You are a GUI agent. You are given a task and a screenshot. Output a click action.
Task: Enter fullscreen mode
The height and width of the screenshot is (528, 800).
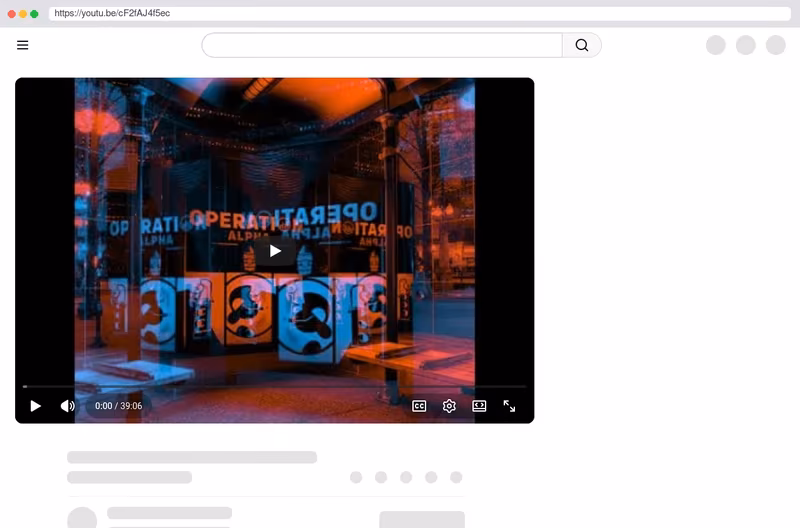(x=509, y=406)
